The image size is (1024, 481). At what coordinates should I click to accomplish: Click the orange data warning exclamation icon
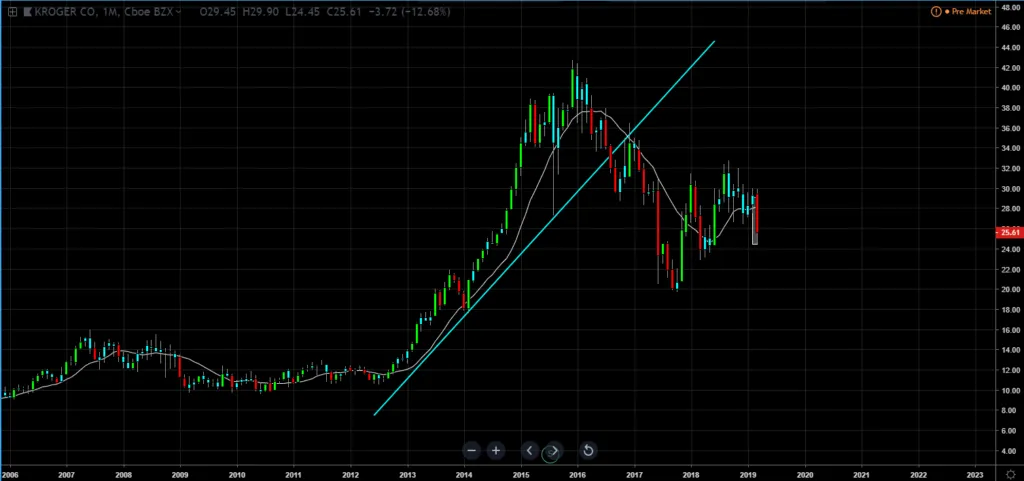click(x=936, y=12)
